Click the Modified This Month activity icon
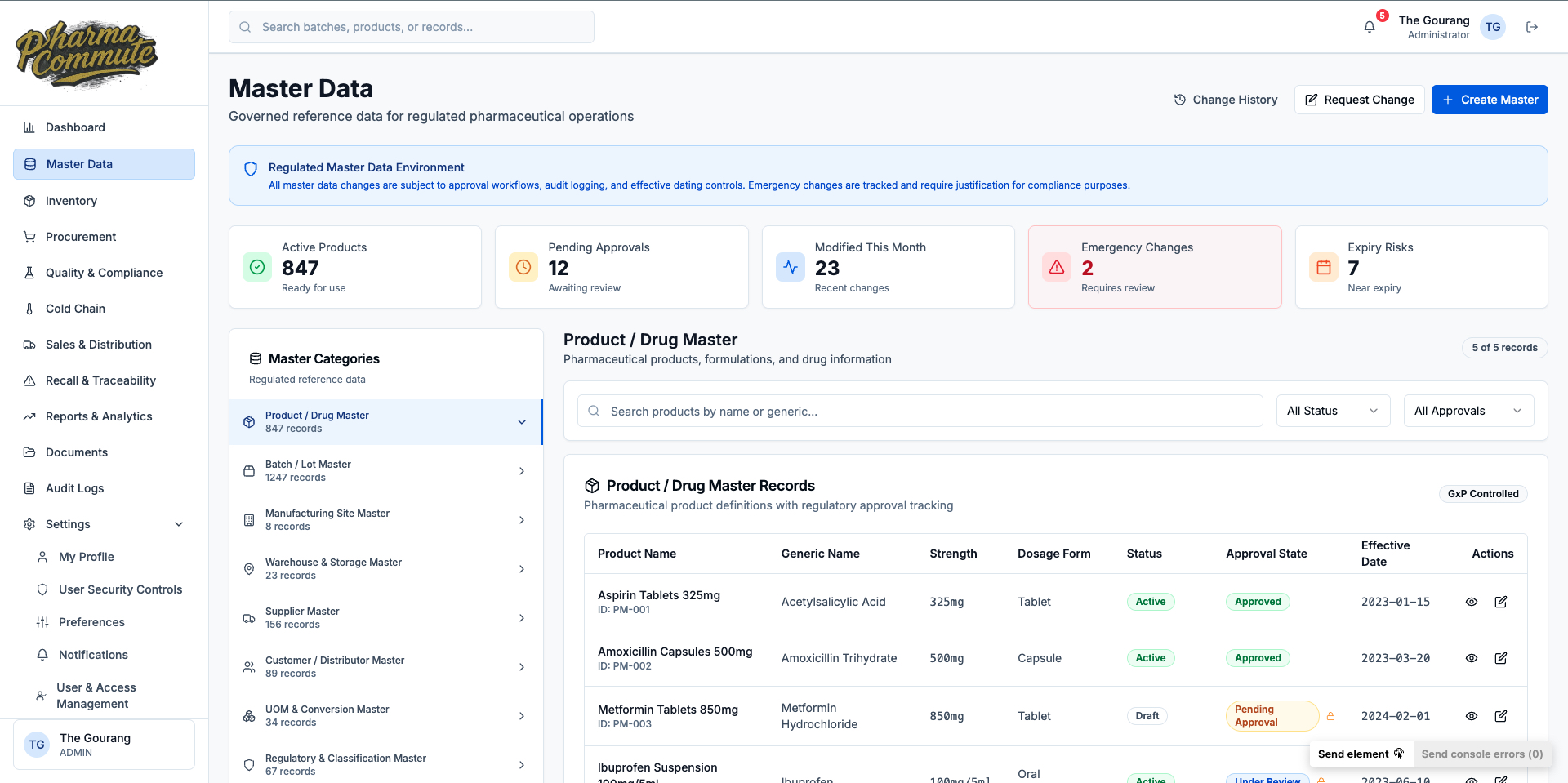 coord(791,267)
